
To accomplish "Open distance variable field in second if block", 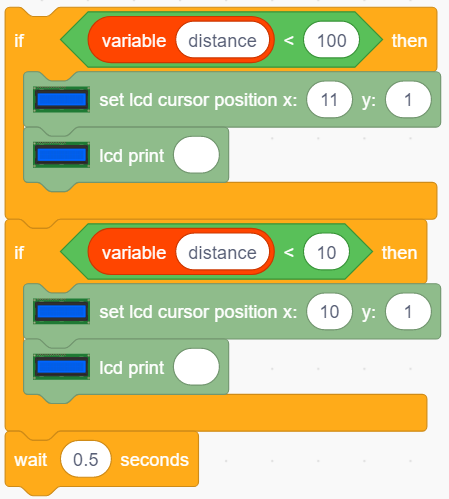I will pos(222,252).
